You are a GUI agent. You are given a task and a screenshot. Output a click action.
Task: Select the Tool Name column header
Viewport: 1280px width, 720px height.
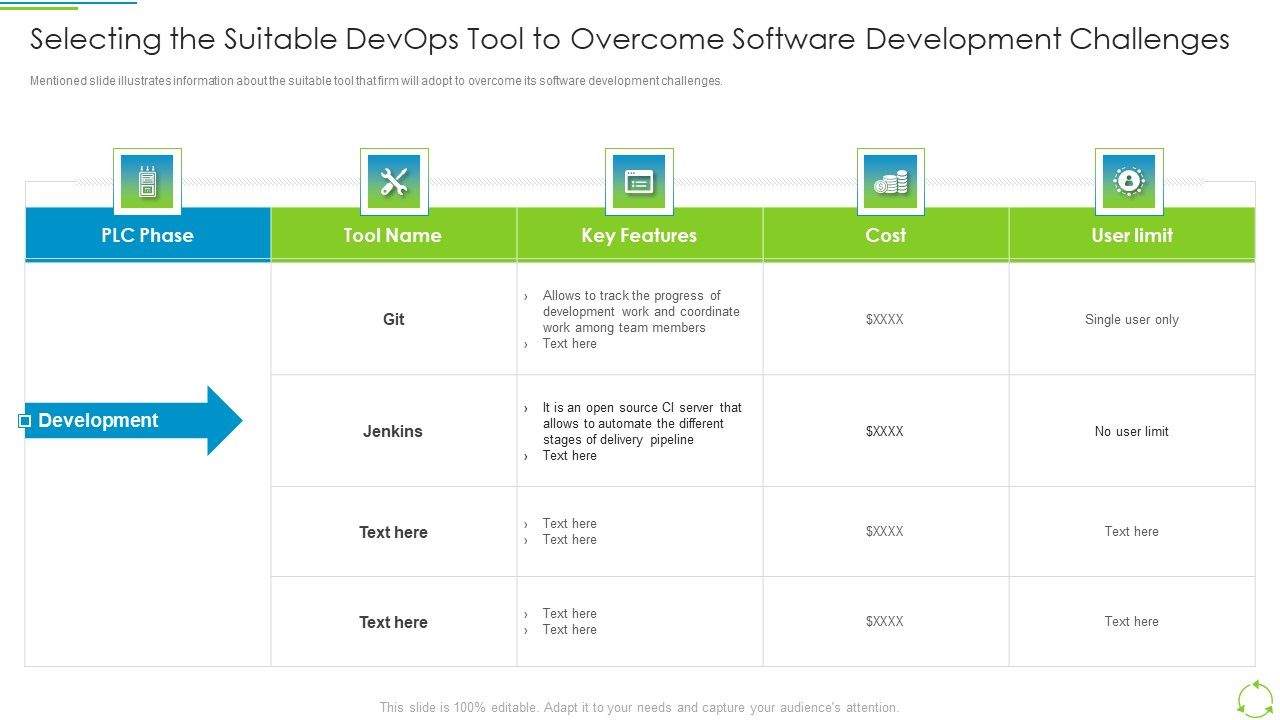pyautogui.click(x=393, y=235)
